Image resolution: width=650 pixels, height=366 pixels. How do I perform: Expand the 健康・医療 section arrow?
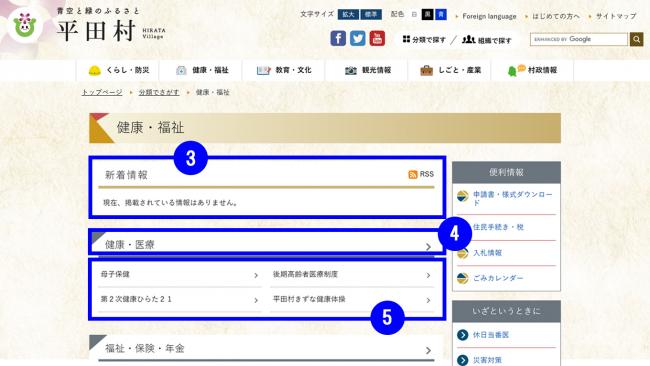pos(428,247)
